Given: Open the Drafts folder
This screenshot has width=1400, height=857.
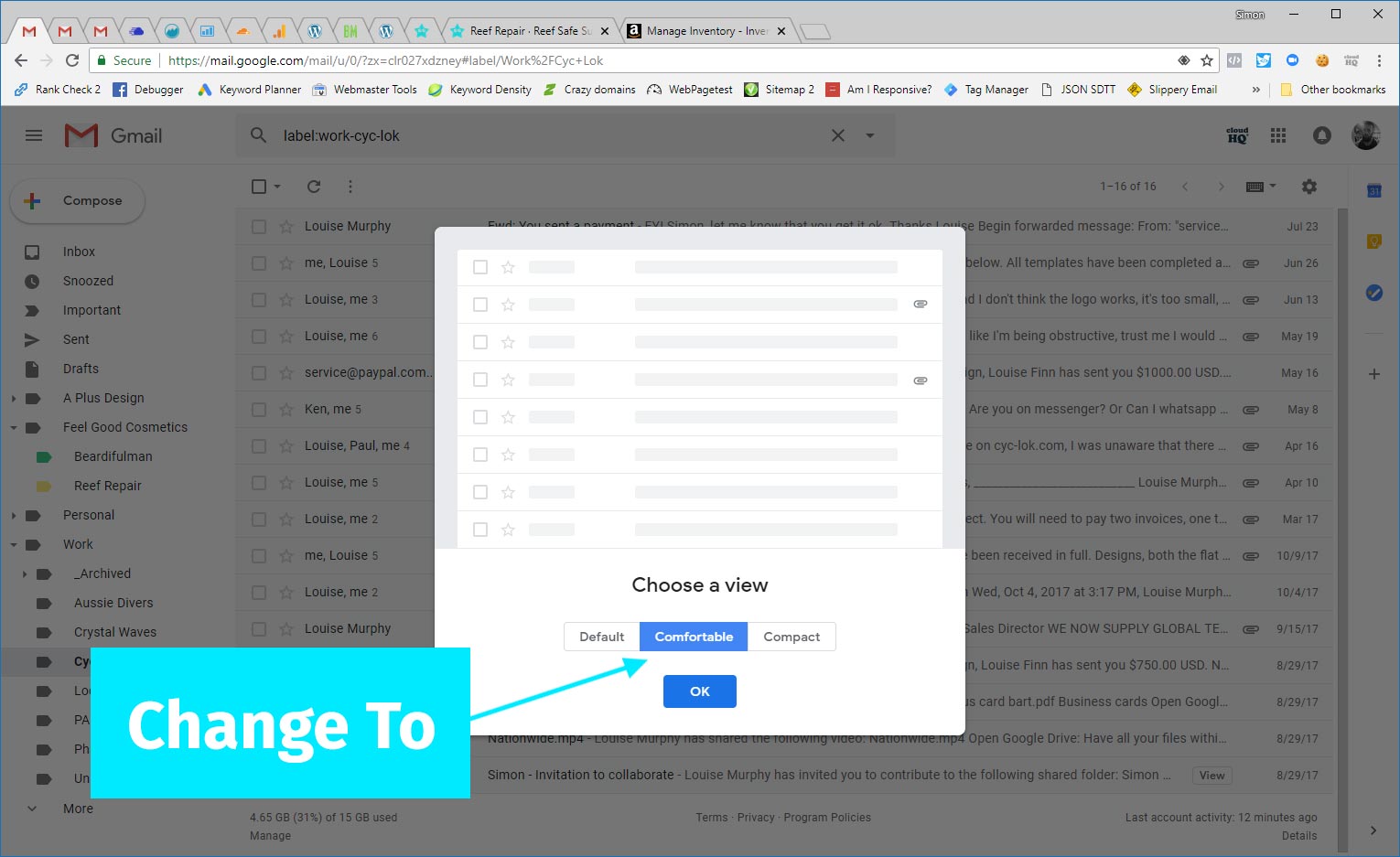Looking at the screenshot, I should [81, 369].
